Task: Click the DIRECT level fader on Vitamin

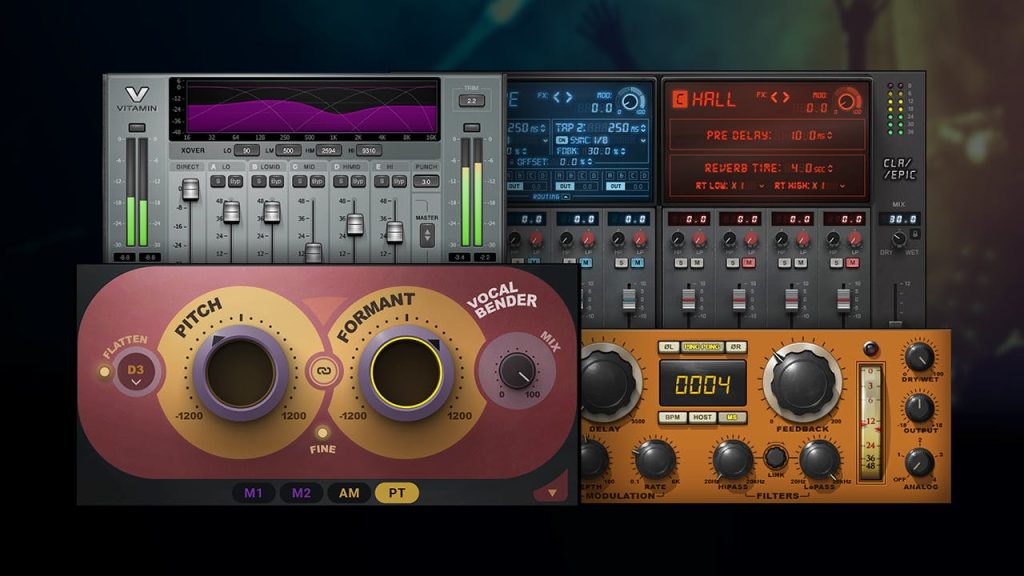Action: click(191, 189)
